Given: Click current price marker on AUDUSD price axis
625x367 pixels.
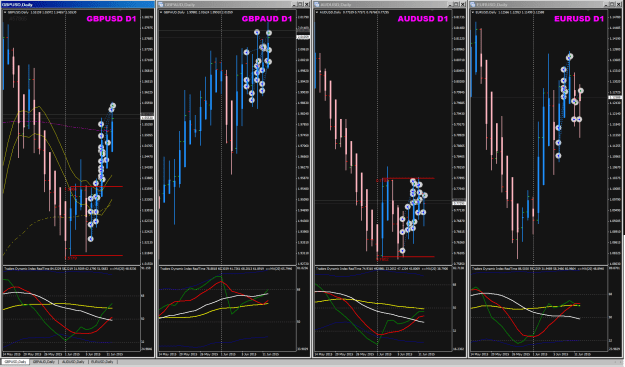Looking at the screenshot, I should (x=459, y=203).
